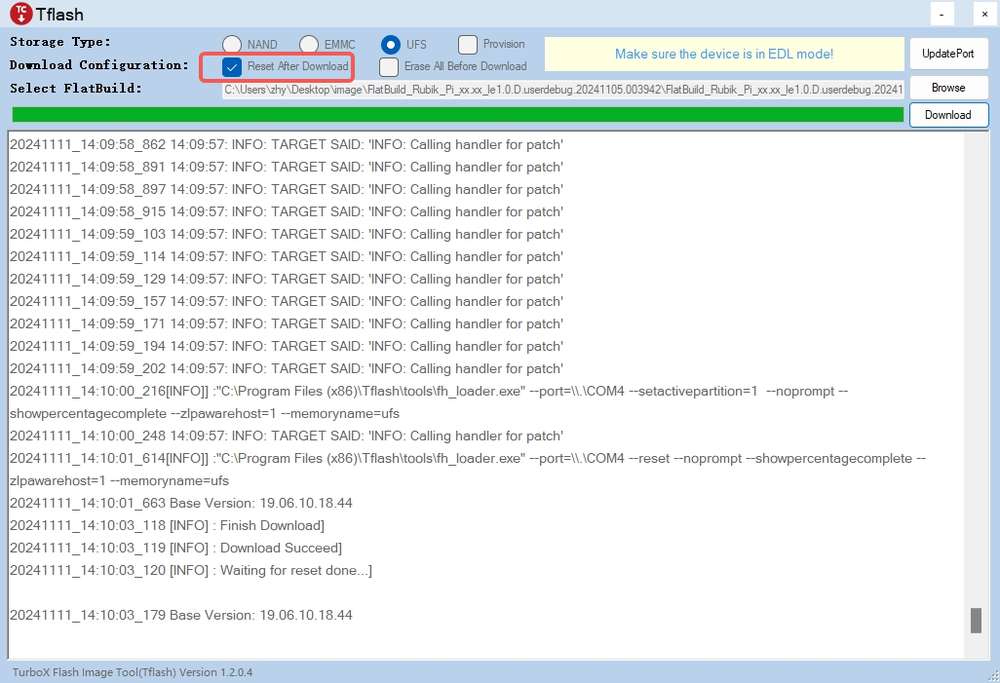Click log line 'Waiting for reset done...]'

tap(191, 570)
